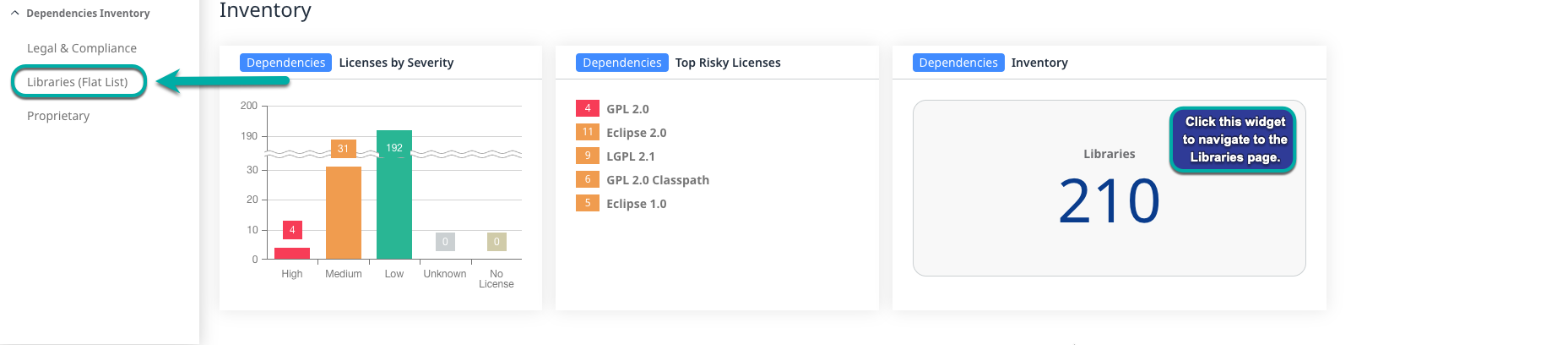Open the Proprietary sidebar item
This screenshot has width=1568, height=345.
(x=58, y=116)
